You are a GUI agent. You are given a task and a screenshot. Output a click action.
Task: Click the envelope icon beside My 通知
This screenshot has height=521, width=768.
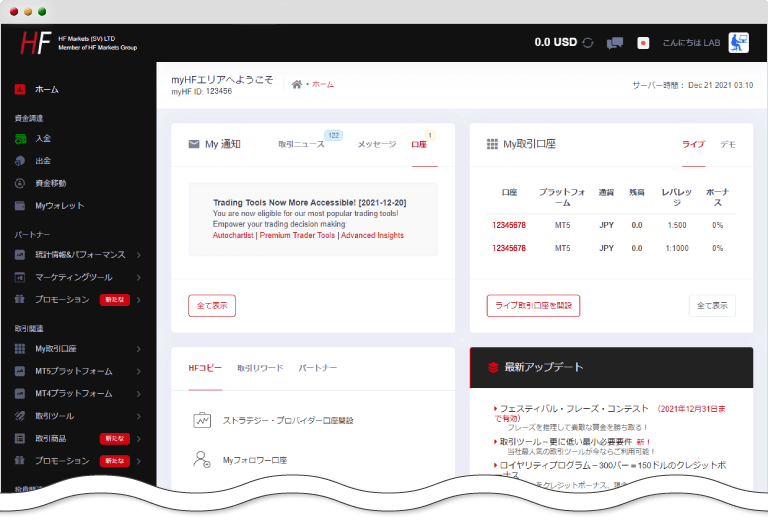(194, 144)
